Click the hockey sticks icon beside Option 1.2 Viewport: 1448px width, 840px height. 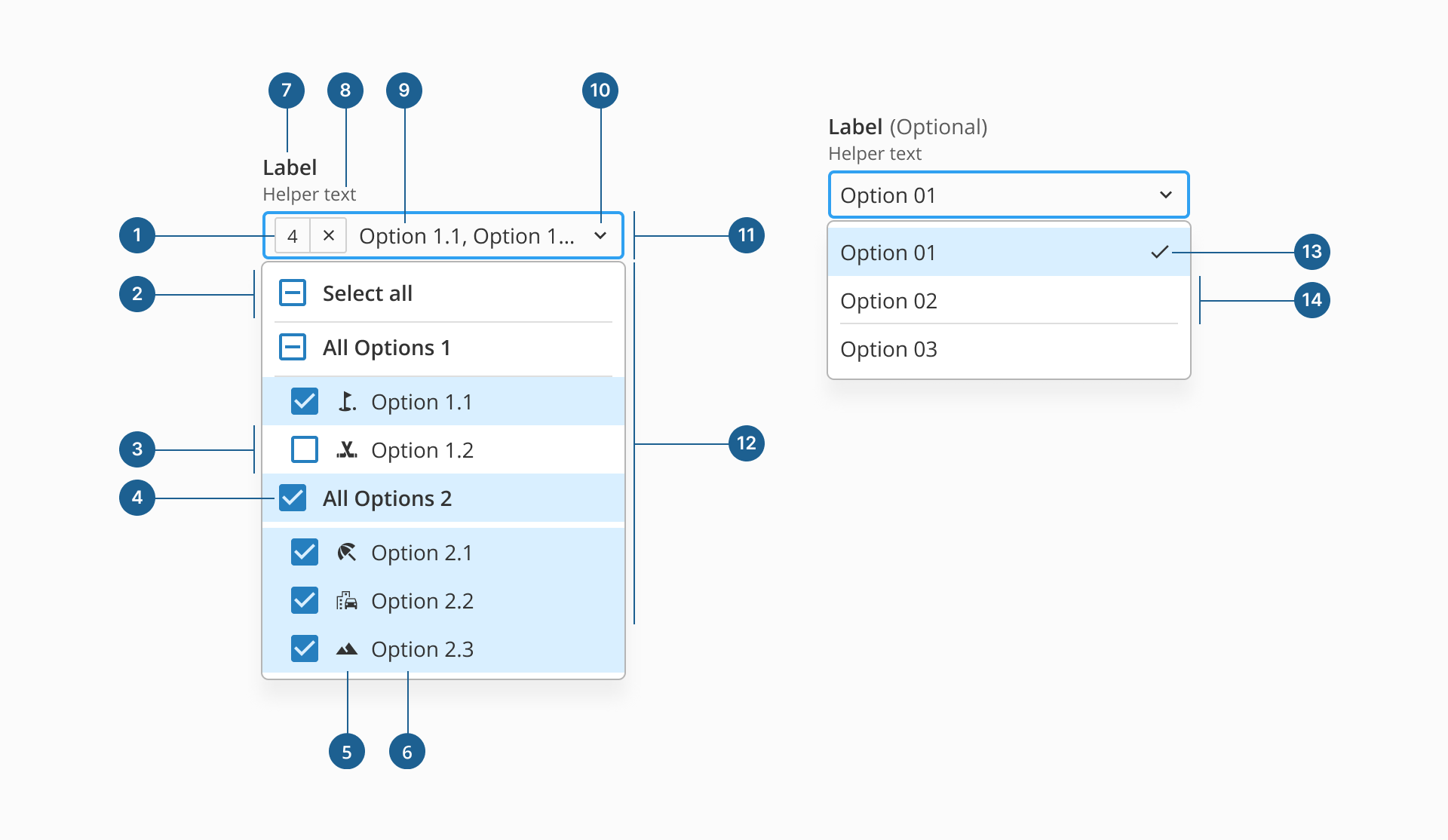[347, 450]
